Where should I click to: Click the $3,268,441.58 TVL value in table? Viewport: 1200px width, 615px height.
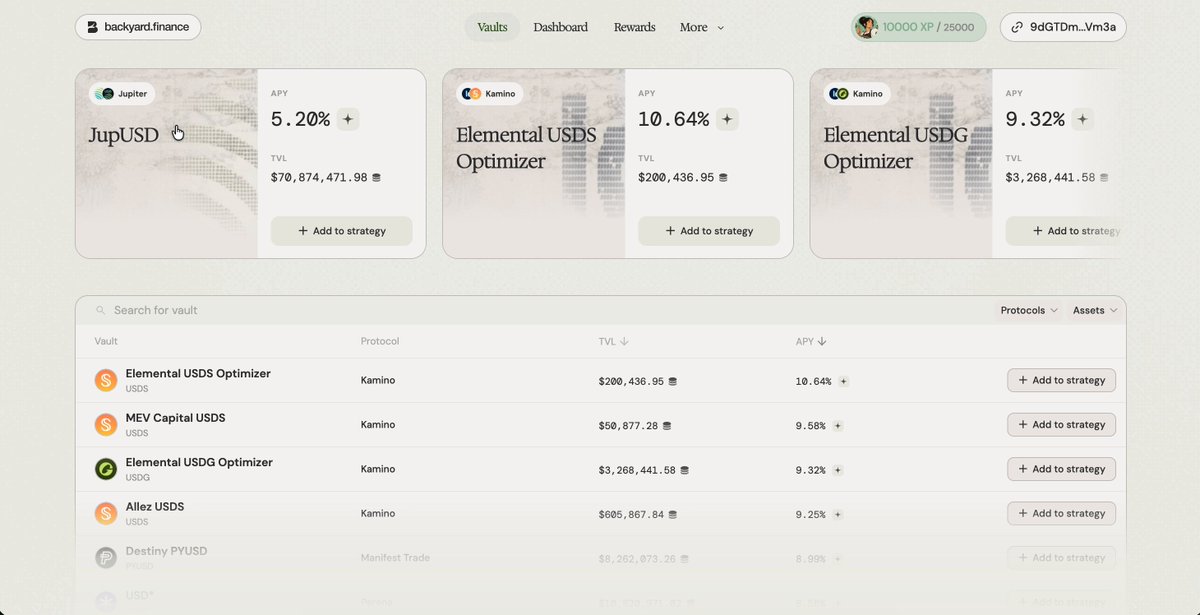[637, 469]
